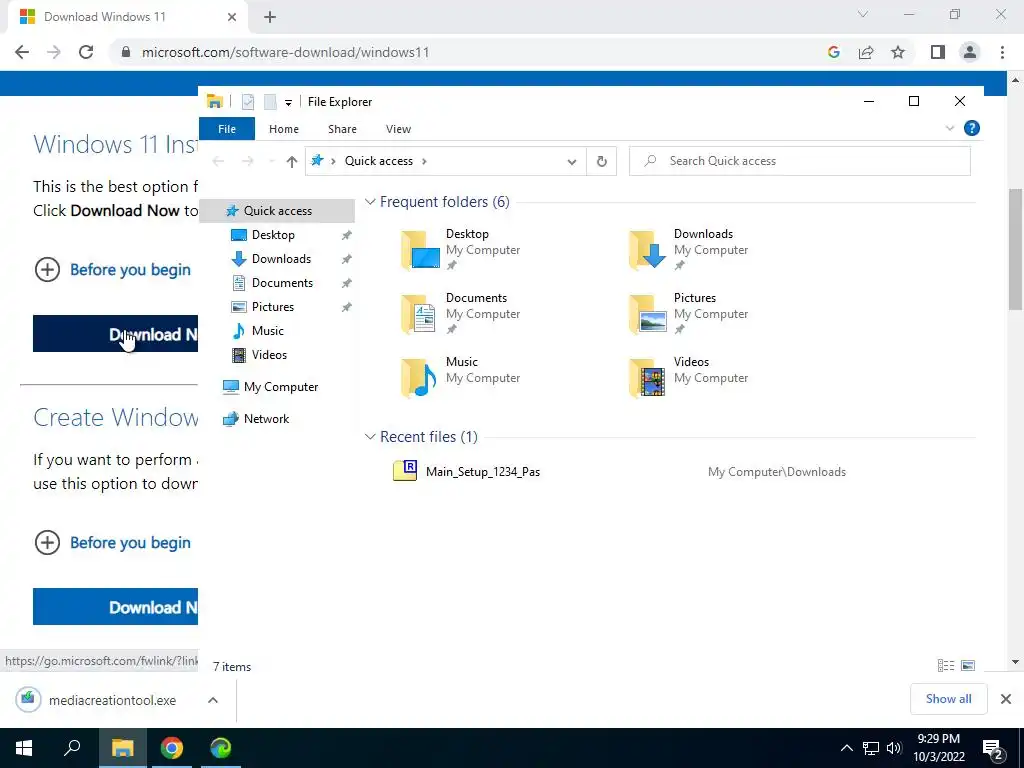This screenshot has width=1024, height=768.
Task: Select the Music folder icon in Frequent folders
Action: click(419, 377)
